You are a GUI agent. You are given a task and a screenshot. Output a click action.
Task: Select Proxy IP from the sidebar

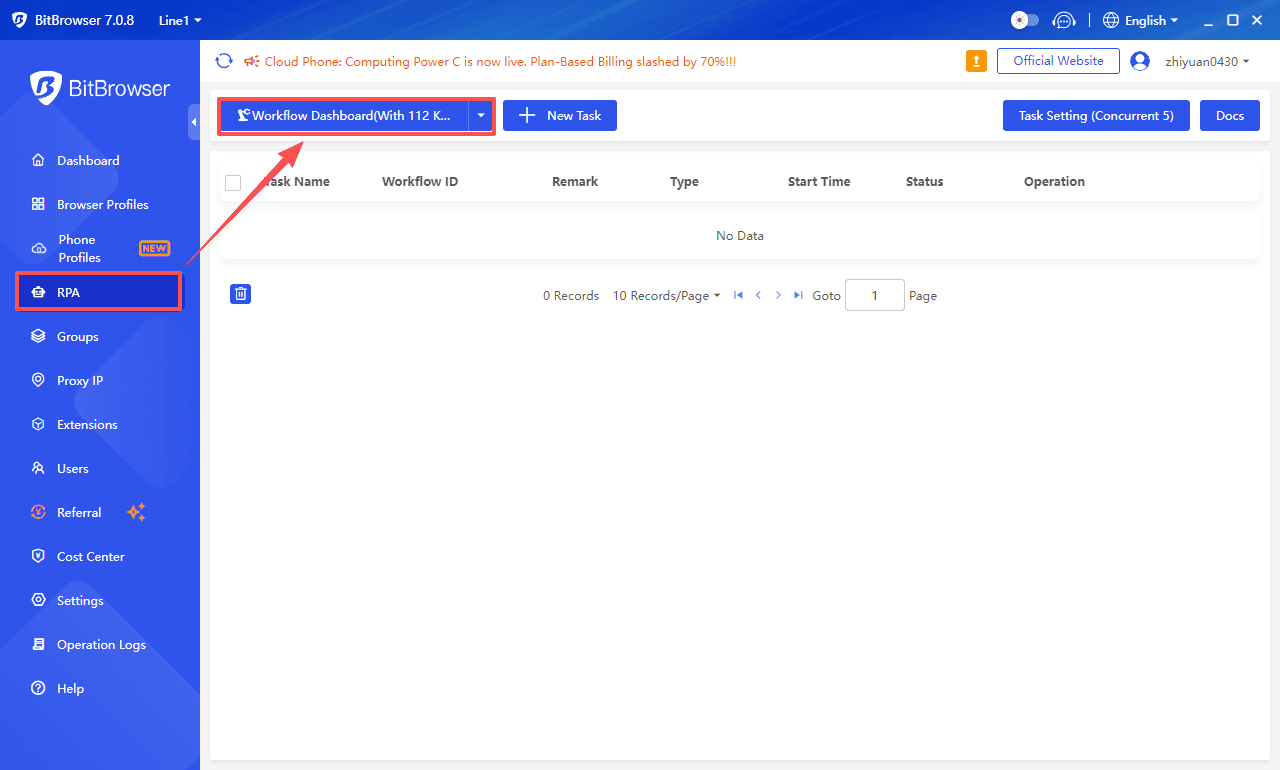coord(80,380)
